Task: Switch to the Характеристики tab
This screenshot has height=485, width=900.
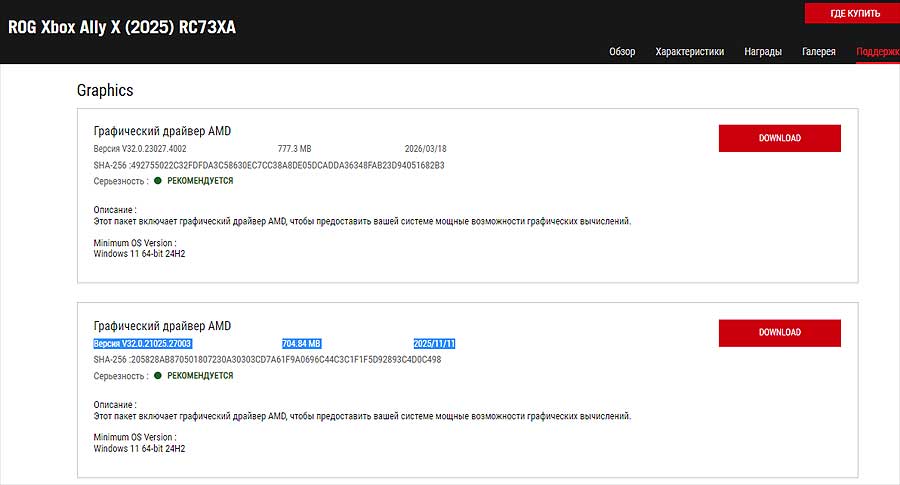Action: 689,52
